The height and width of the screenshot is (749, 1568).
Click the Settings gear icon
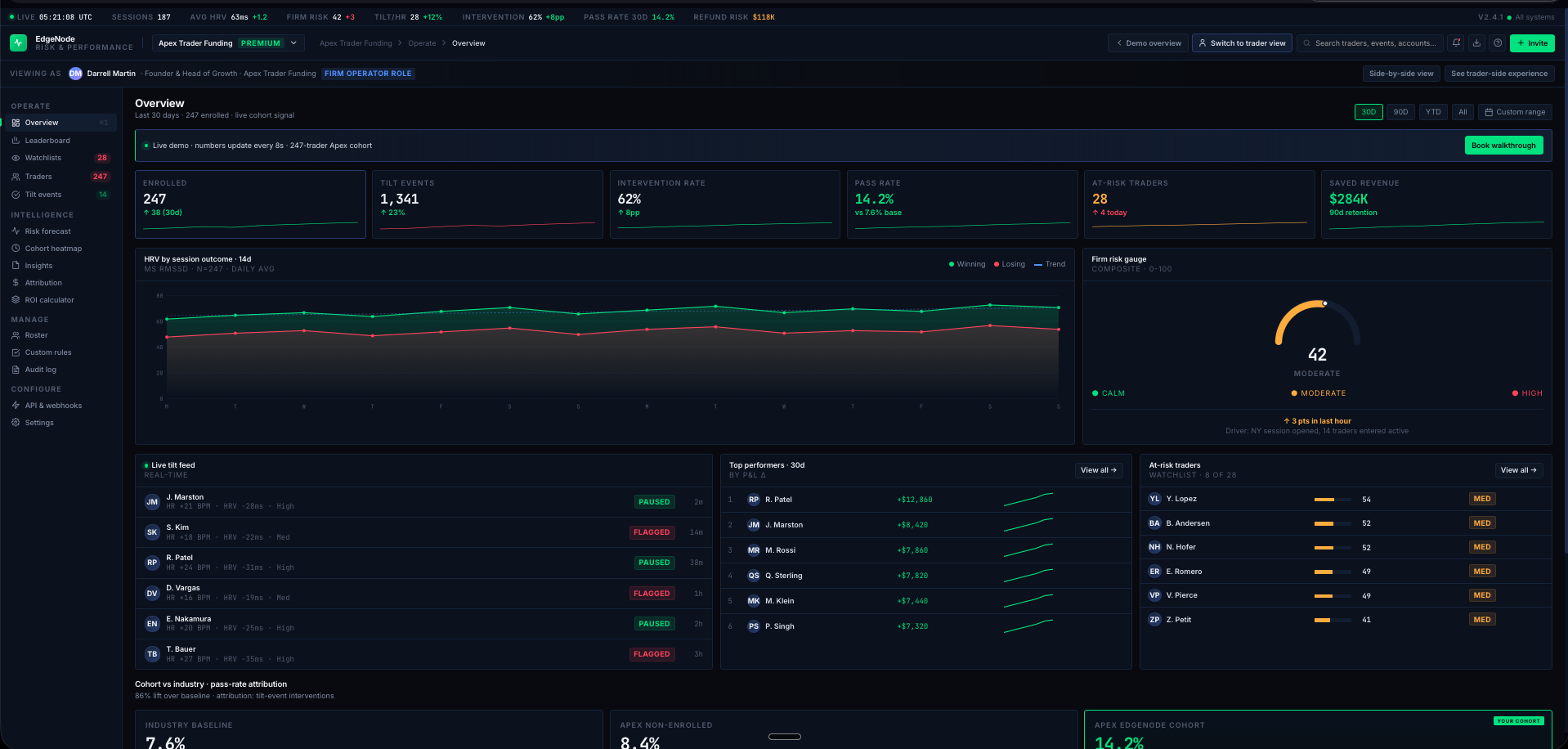[16, 423]
